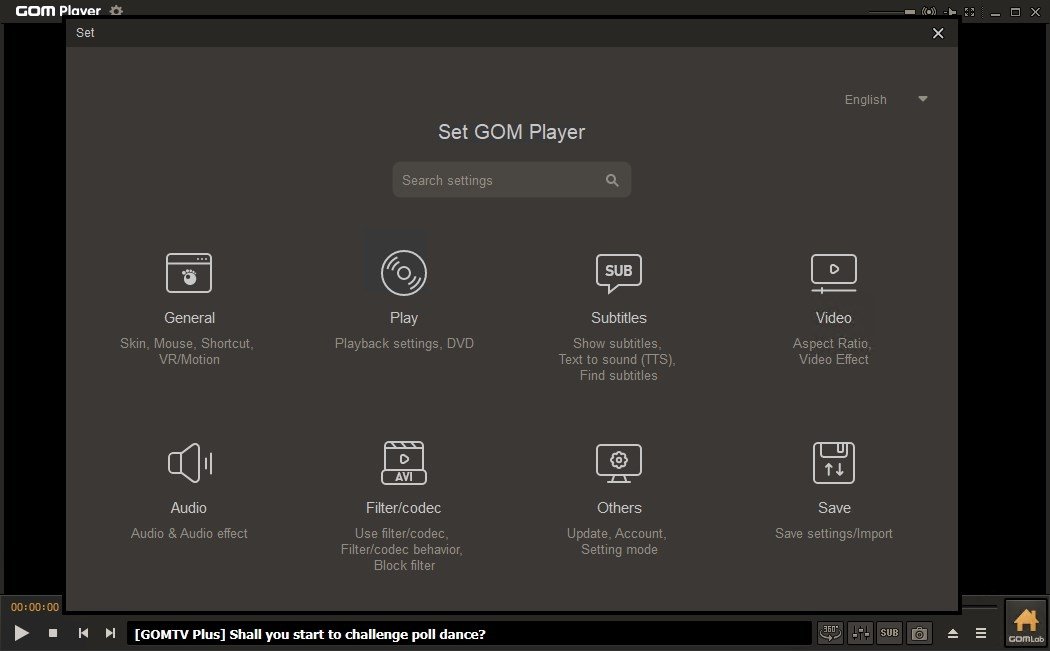Open the Audio speaker icon settings
Screen dimensions: 1050x651
(x=190, y=463)
